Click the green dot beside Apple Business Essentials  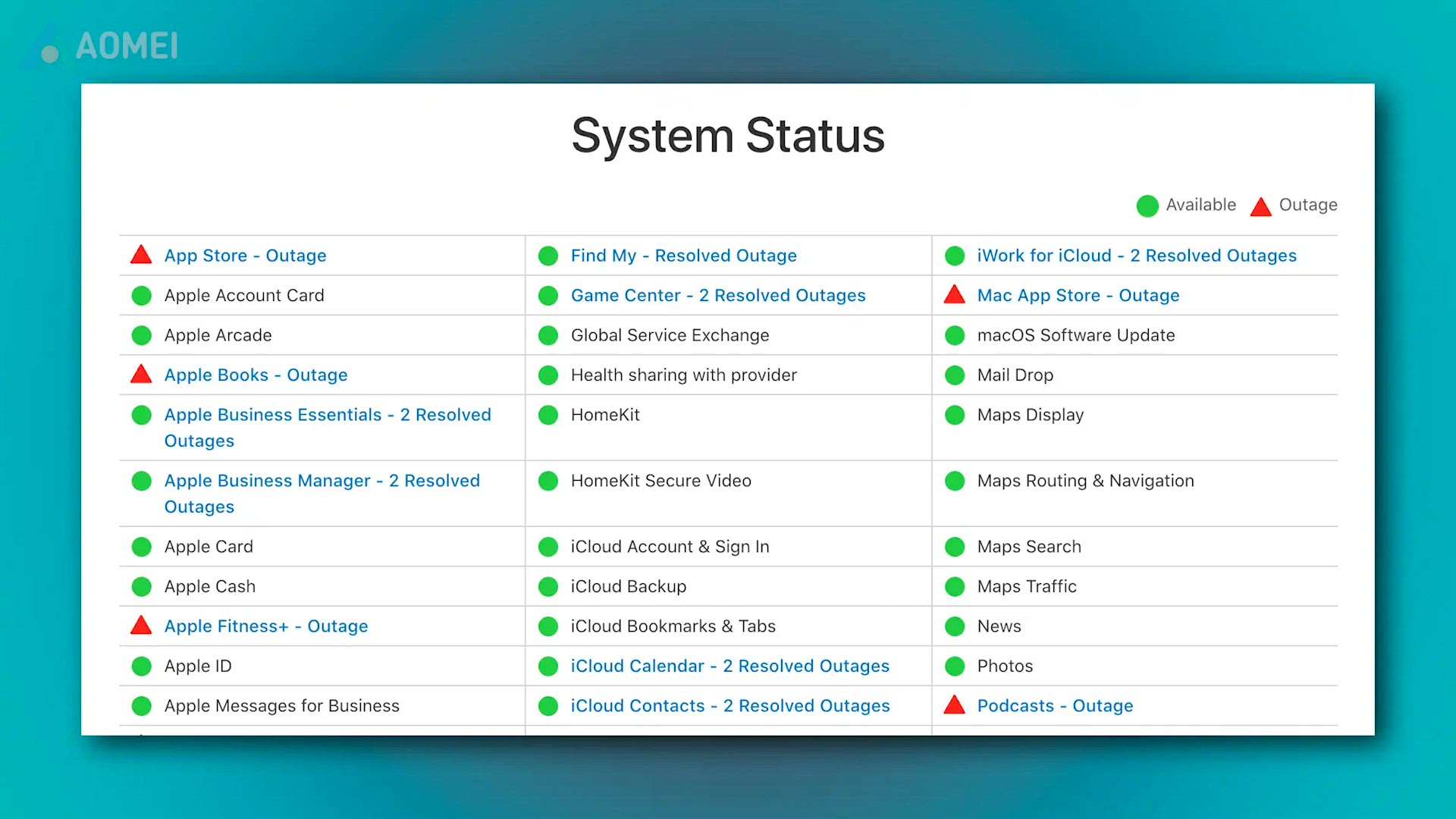142,415
